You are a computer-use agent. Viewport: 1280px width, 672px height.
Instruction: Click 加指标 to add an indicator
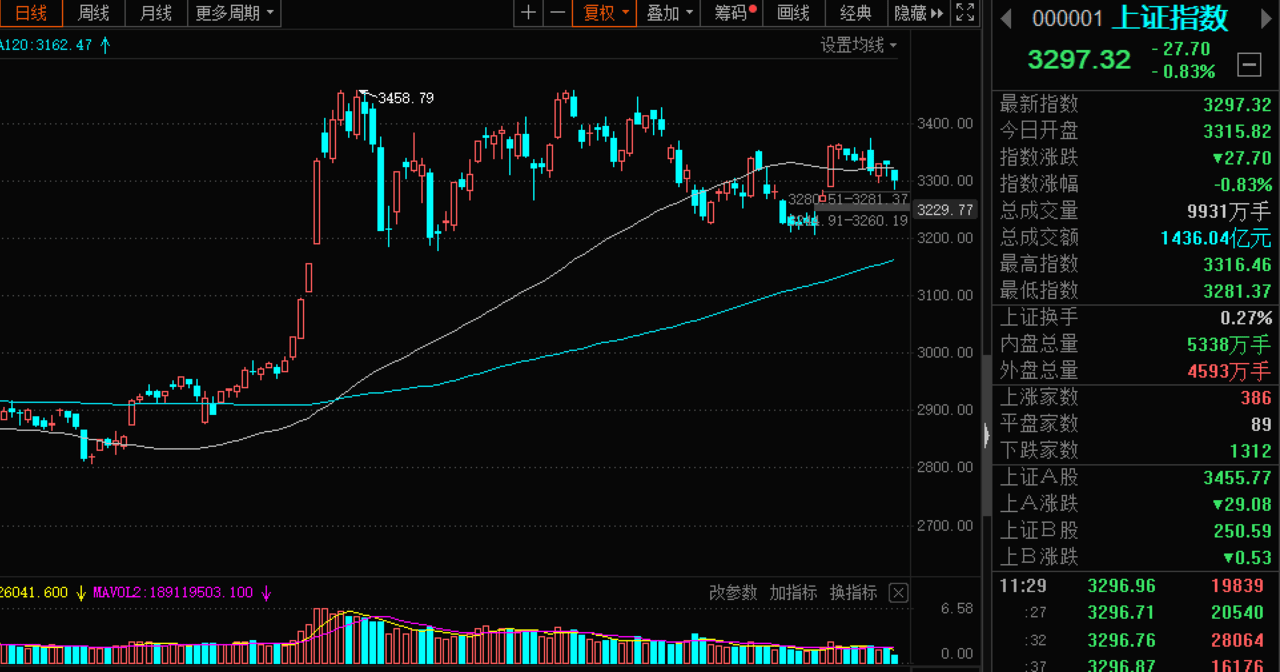click(793, 593)
